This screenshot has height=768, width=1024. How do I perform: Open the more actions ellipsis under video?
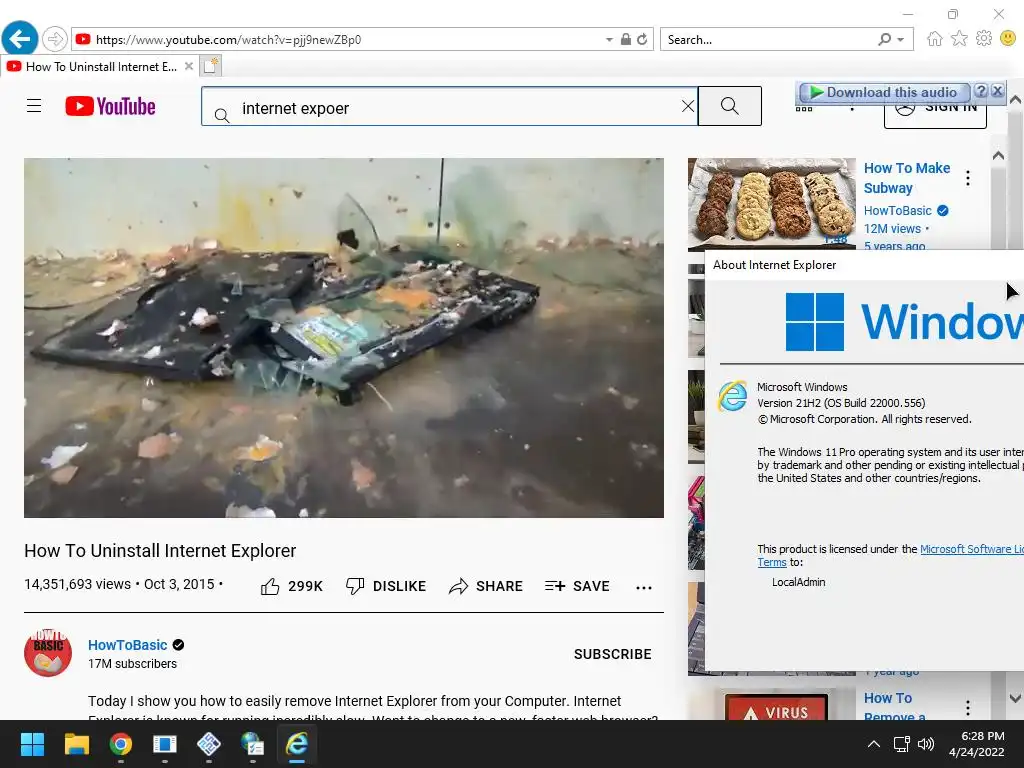click(x=644, y=587)
